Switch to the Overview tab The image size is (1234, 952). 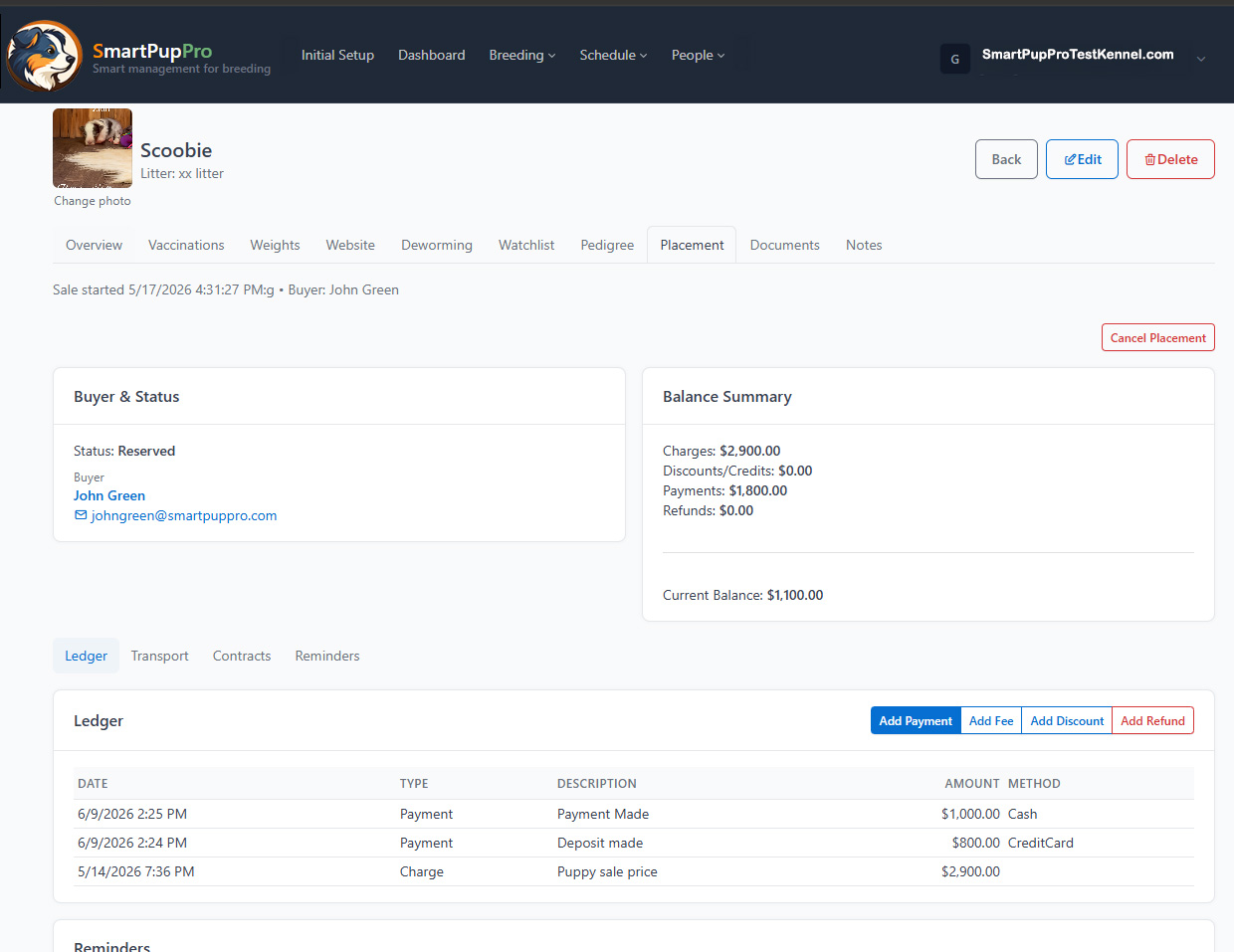pos(94,245)
